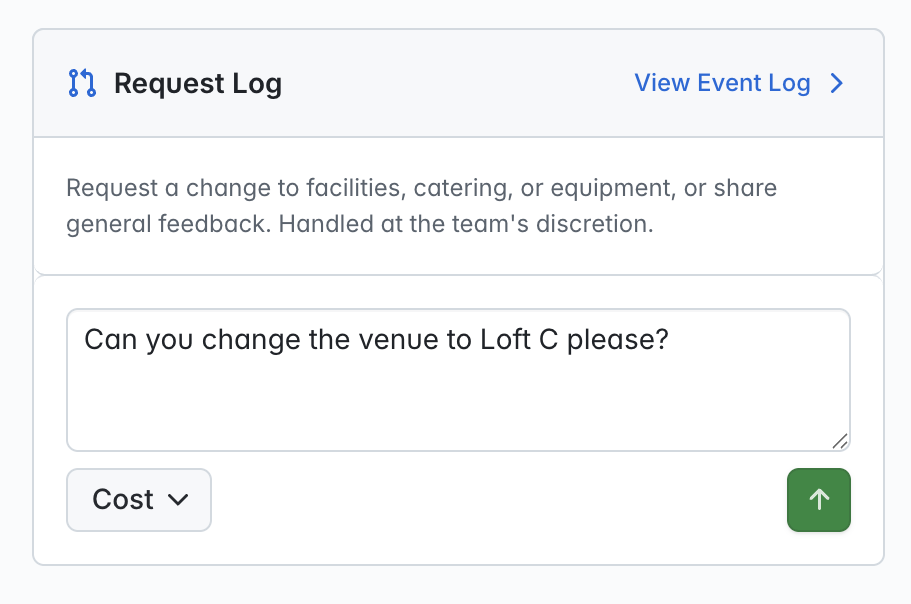This screenshot has width=911, height=604.
Task: Open the View Event Log link
Action: click(722, 83)
